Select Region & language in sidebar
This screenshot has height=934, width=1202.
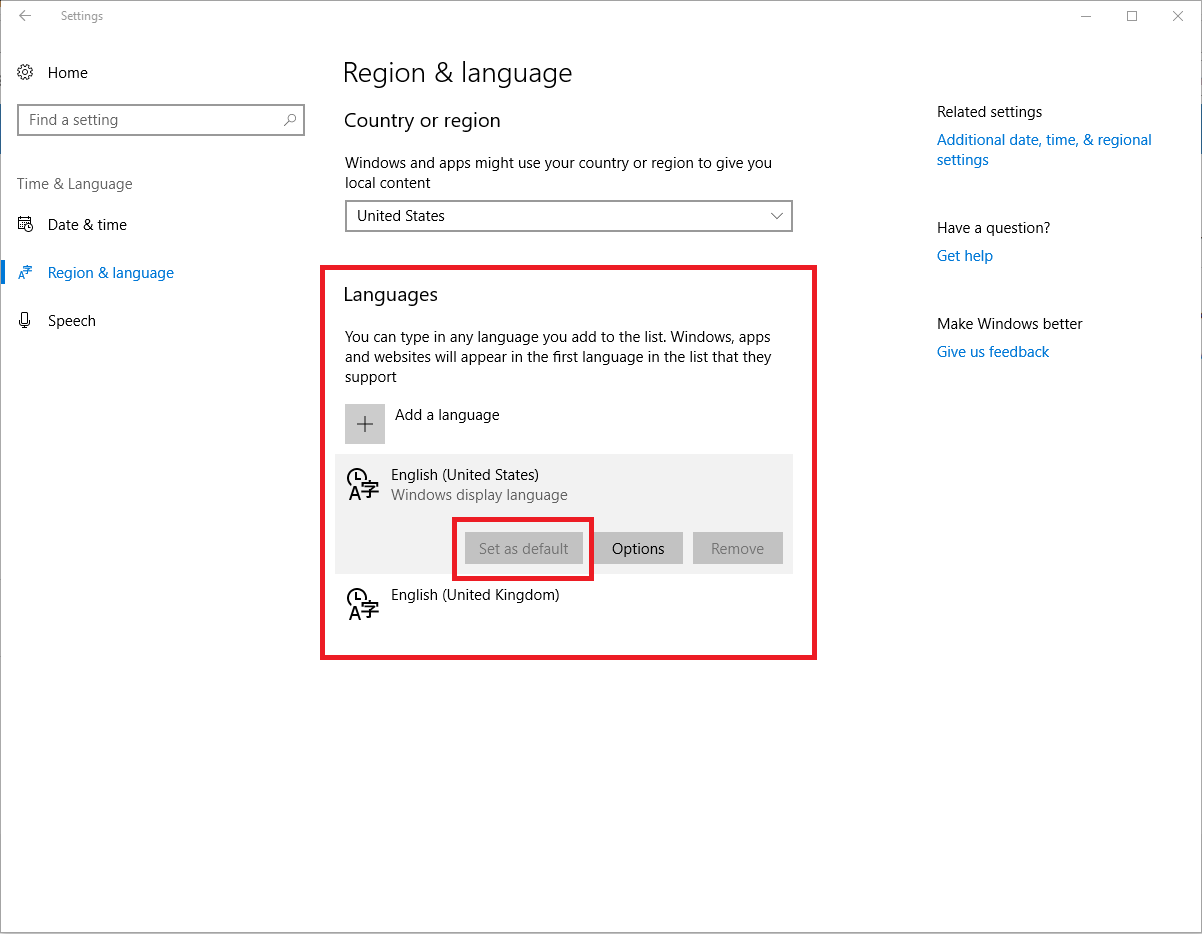(x=111, y=272)
